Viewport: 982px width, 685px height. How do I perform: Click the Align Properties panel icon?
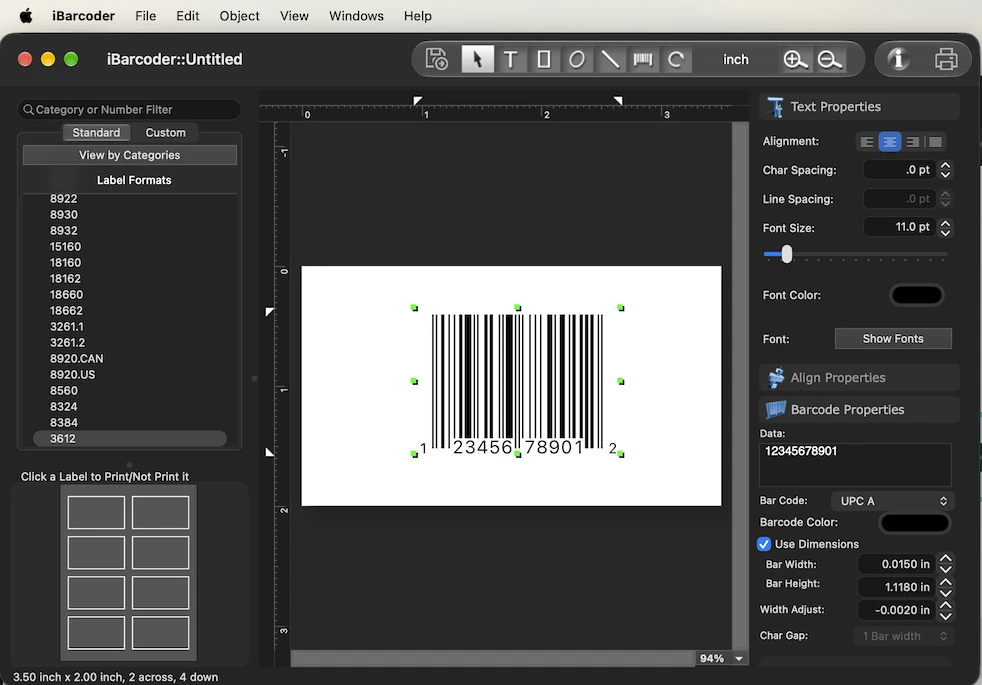pos(776,378)
